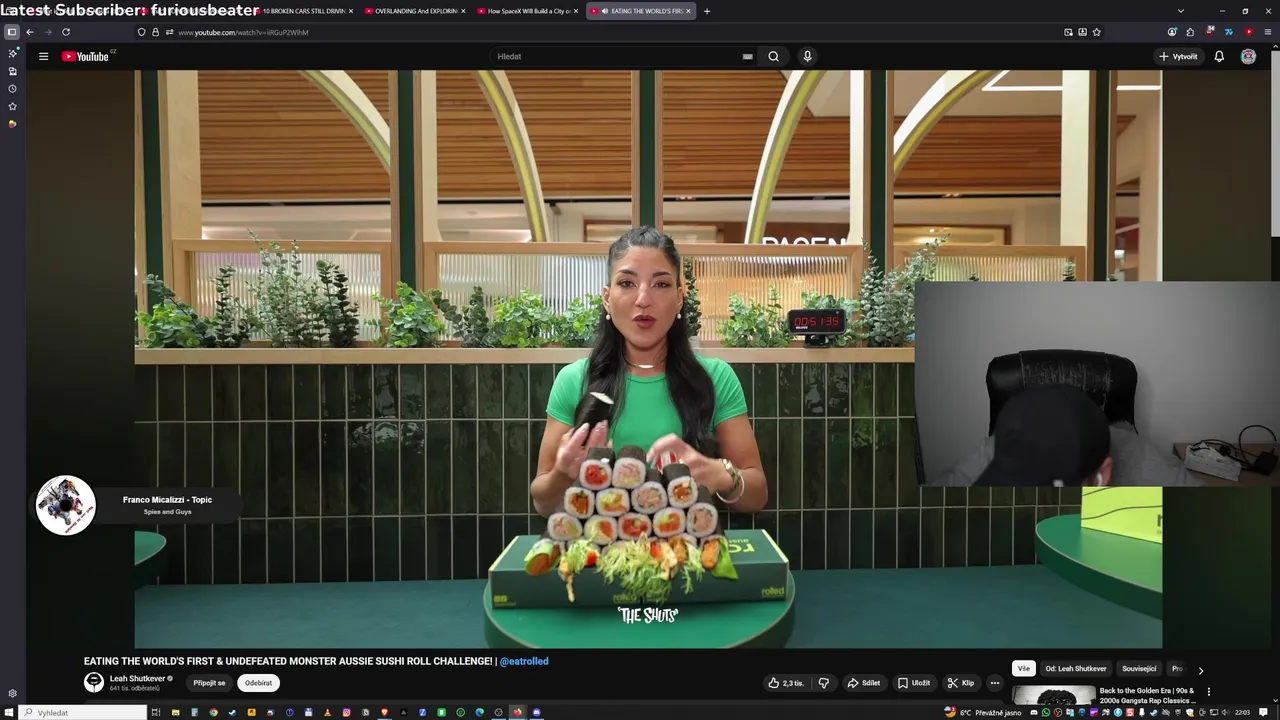Open sidebar settings gear icon
The width and height of the screenshot is (1280, 720).
coord(12,693)
